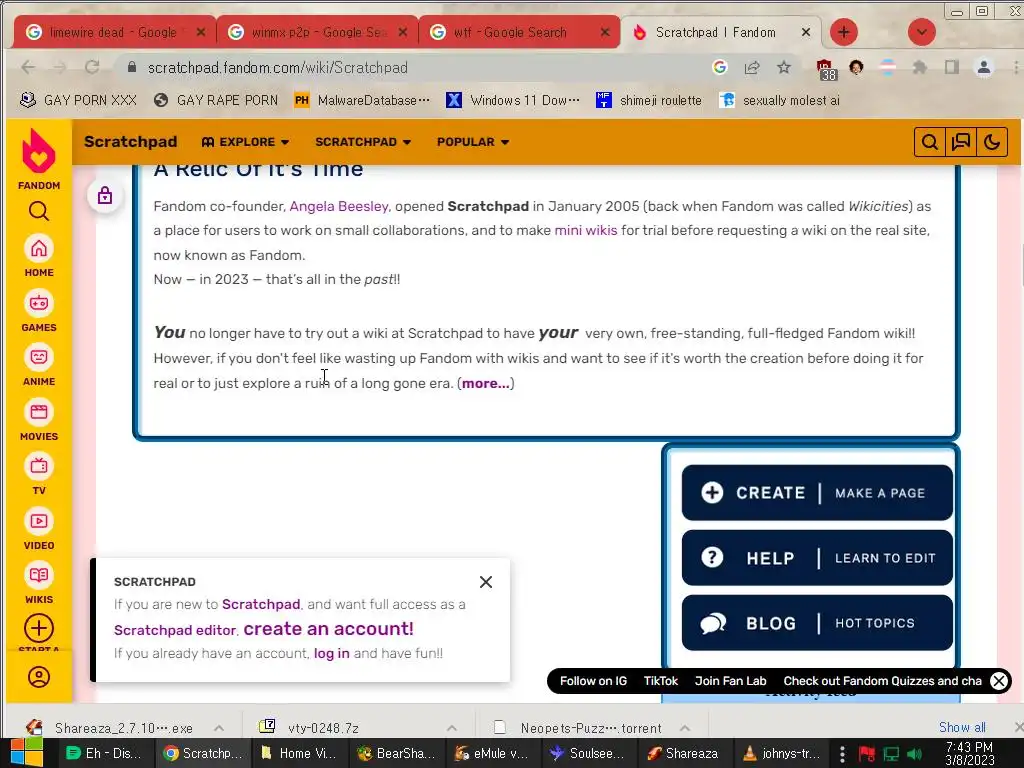1024x768 pixels.
Task: Click the sidebar search magnifier icon
Action: click(x=39, y=211)
